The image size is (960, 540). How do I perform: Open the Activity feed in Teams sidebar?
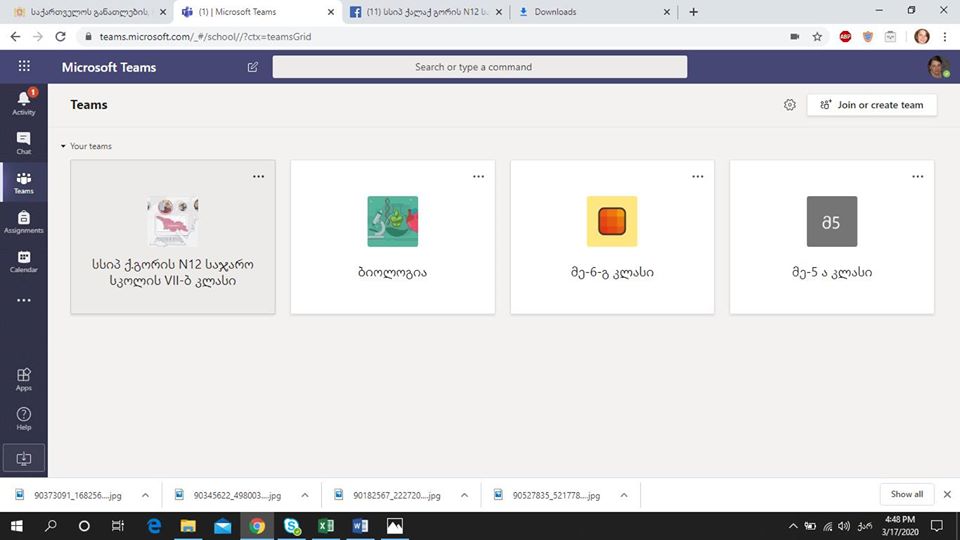point(23,102)
